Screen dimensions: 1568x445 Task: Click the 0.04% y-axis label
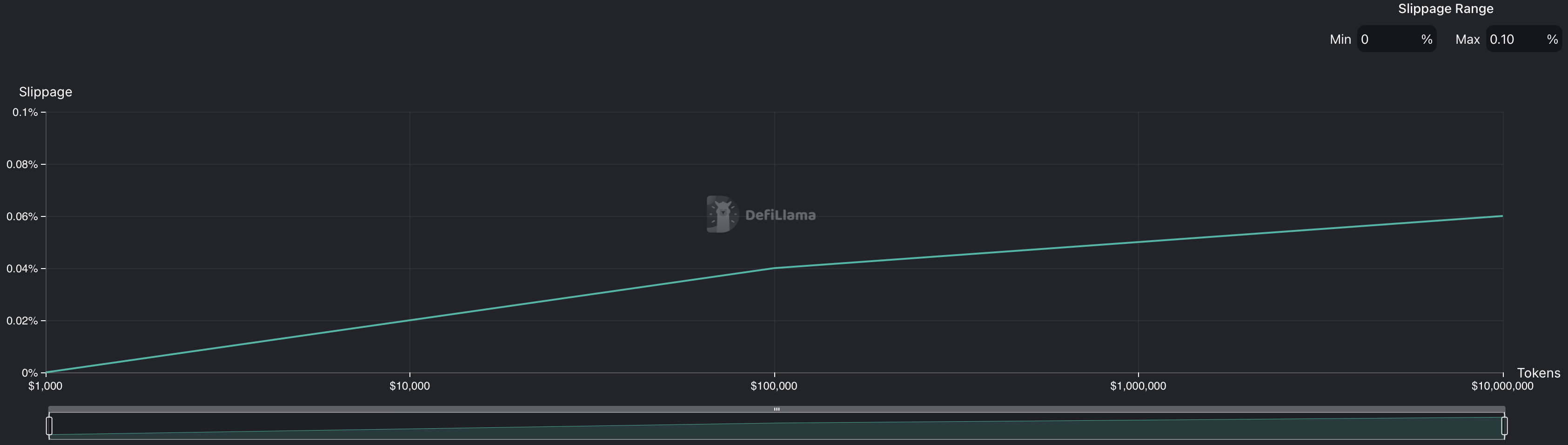[22, 269]
